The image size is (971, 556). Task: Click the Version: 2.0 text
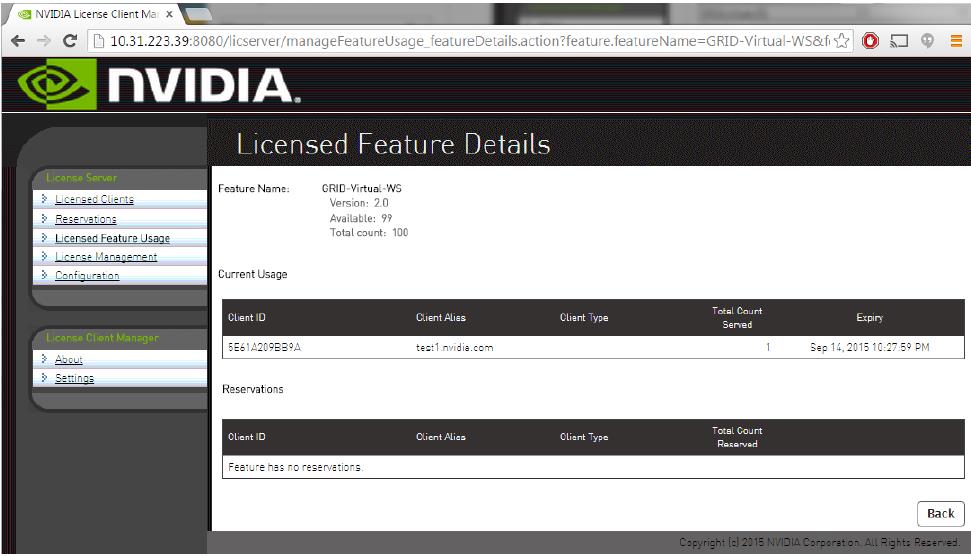point(359,203)
